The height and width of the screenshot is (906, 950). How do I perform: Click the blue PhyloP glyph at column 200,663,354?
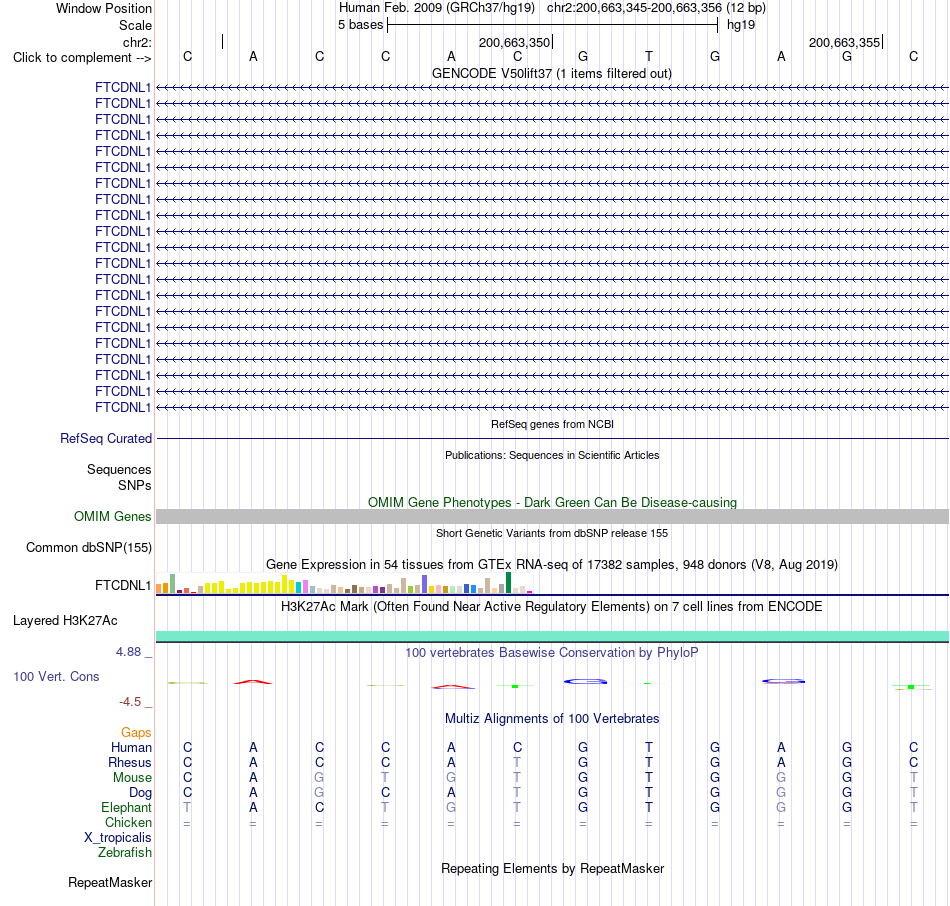(783, 682)
